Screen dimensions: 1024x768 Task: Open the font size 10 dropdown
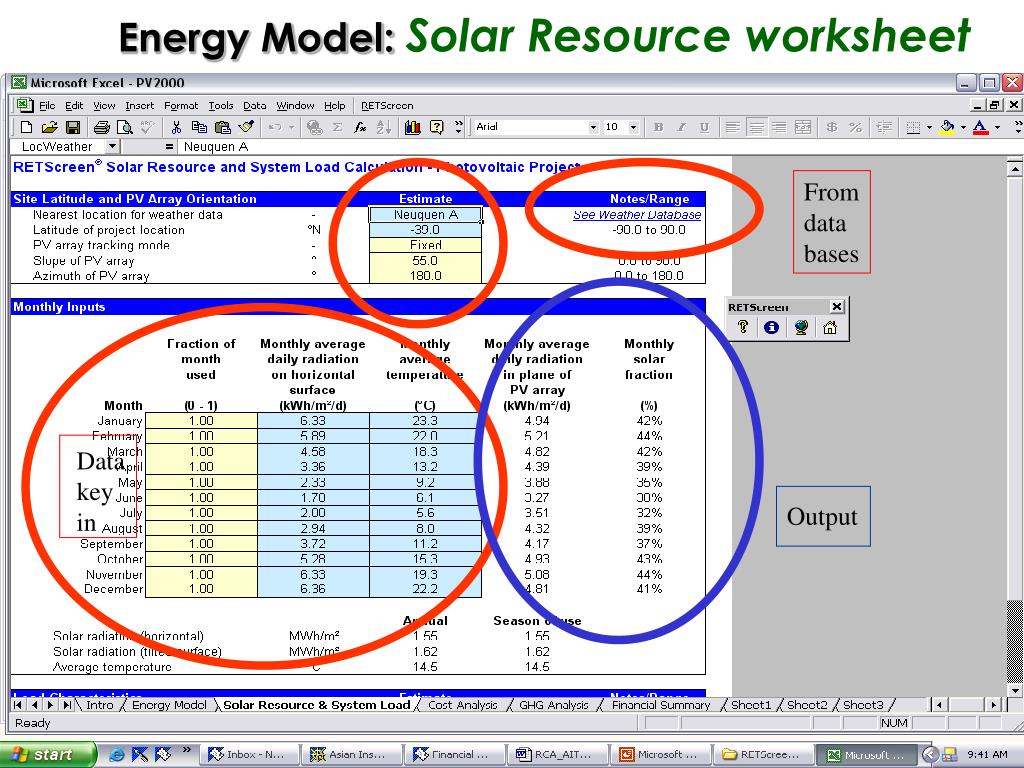click(633, 127)
